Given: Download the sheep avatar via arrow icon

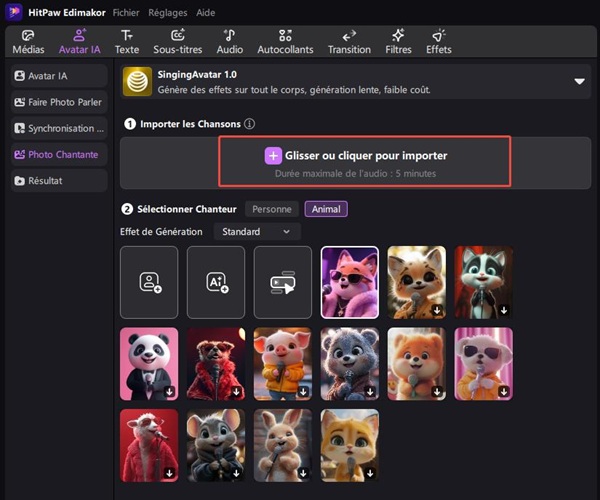Looking at the screenshot, I should pos(170,473).
